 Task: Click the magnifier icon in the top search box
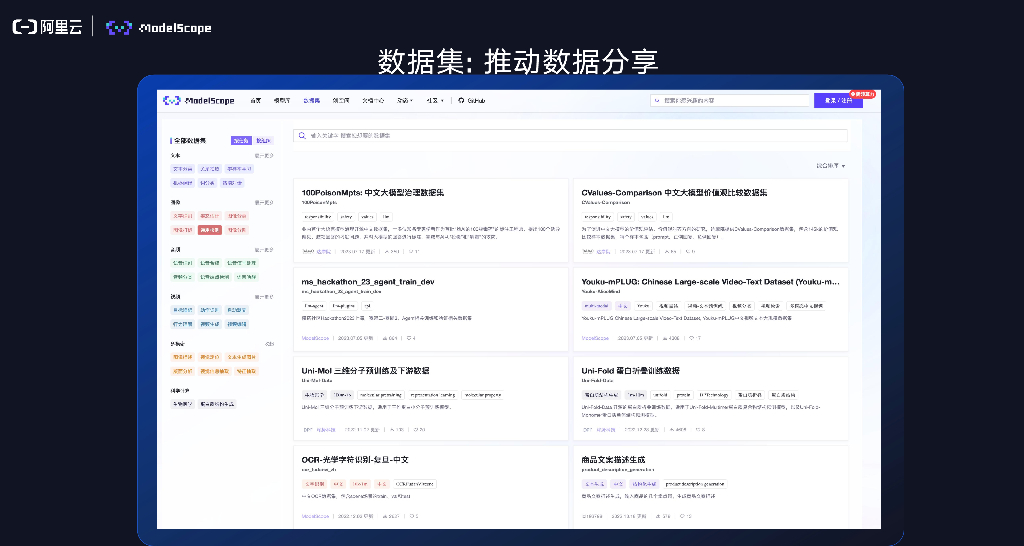(657, 101)
